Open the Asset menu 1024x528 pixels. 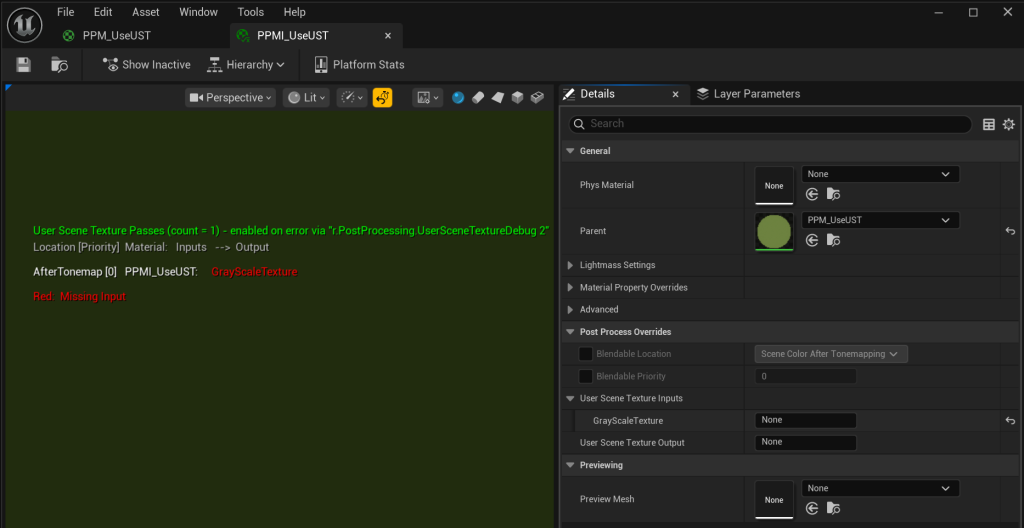[145, 12]
